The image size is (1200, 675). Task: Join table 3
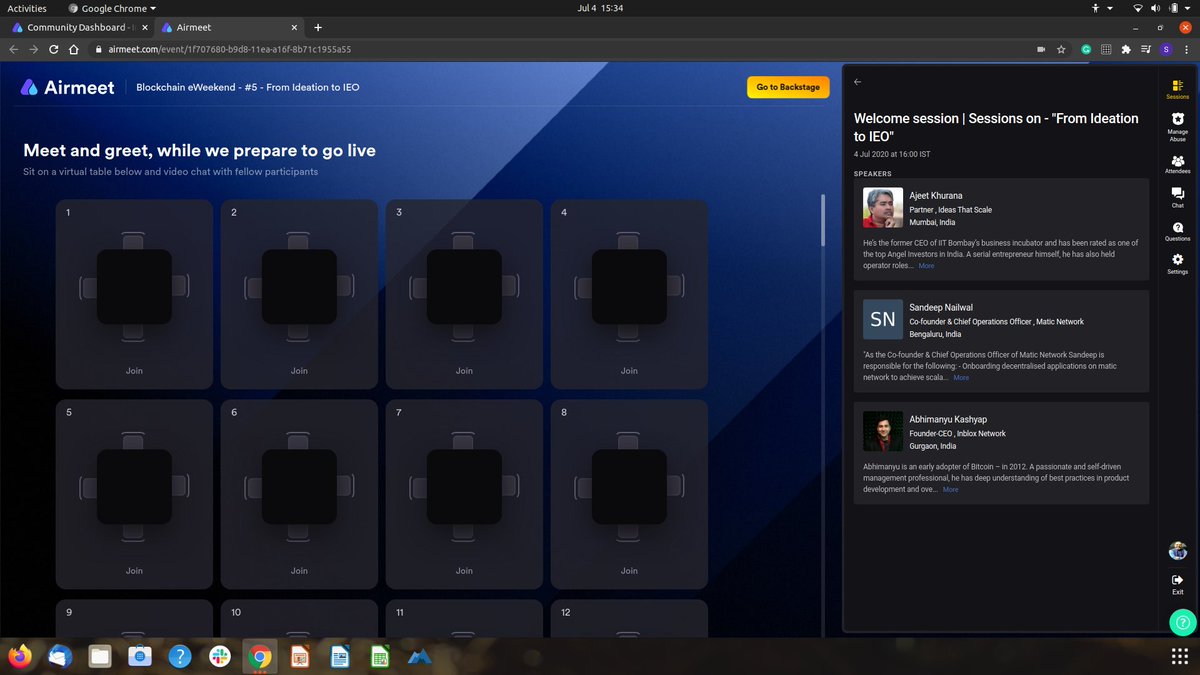click(x=464, y=370)
